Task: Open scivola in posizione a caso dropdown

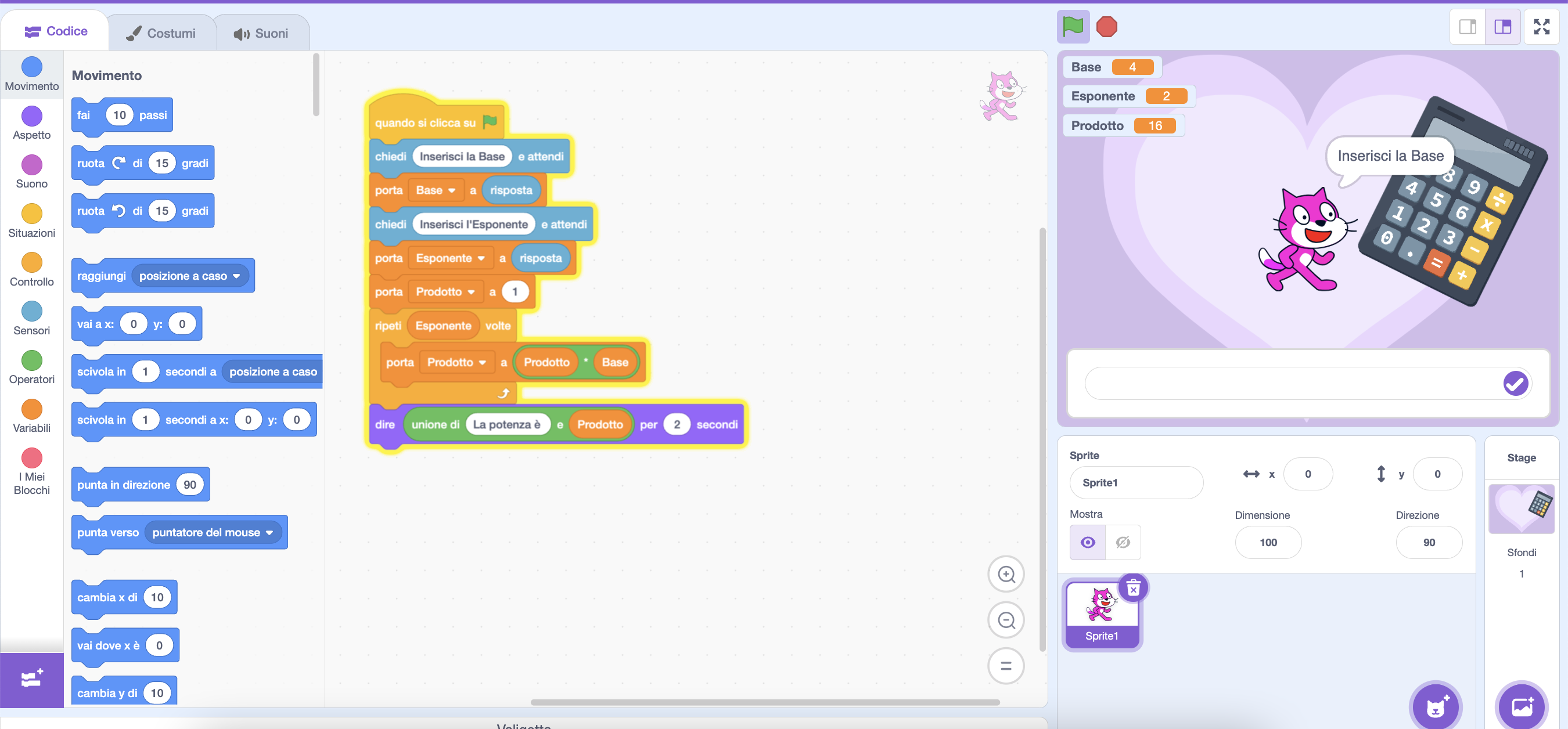Action: tap(274, 372)
